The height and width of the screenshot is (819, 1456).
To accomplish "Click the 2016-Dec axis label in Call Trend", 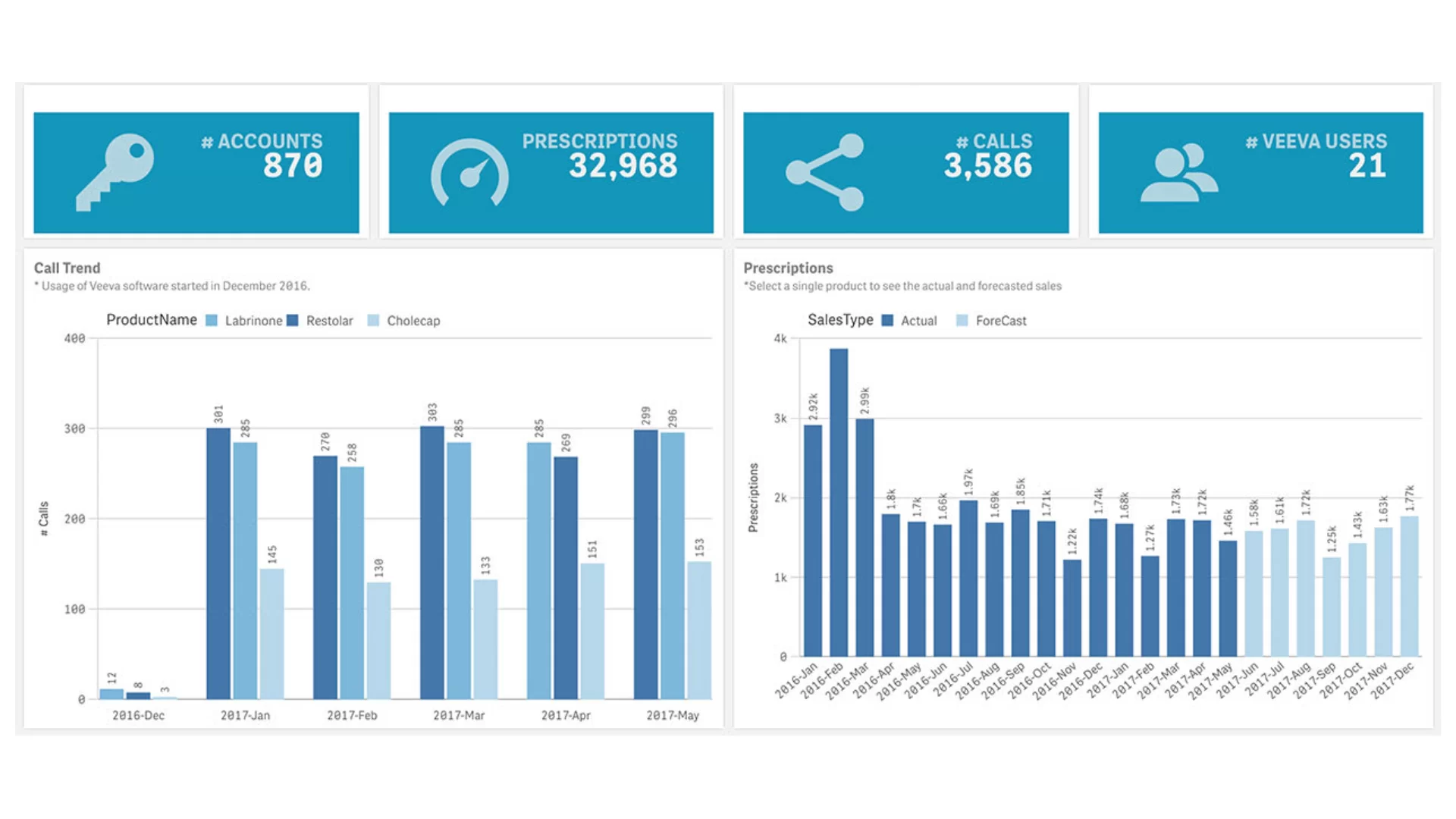I will [x=138, y=715].
